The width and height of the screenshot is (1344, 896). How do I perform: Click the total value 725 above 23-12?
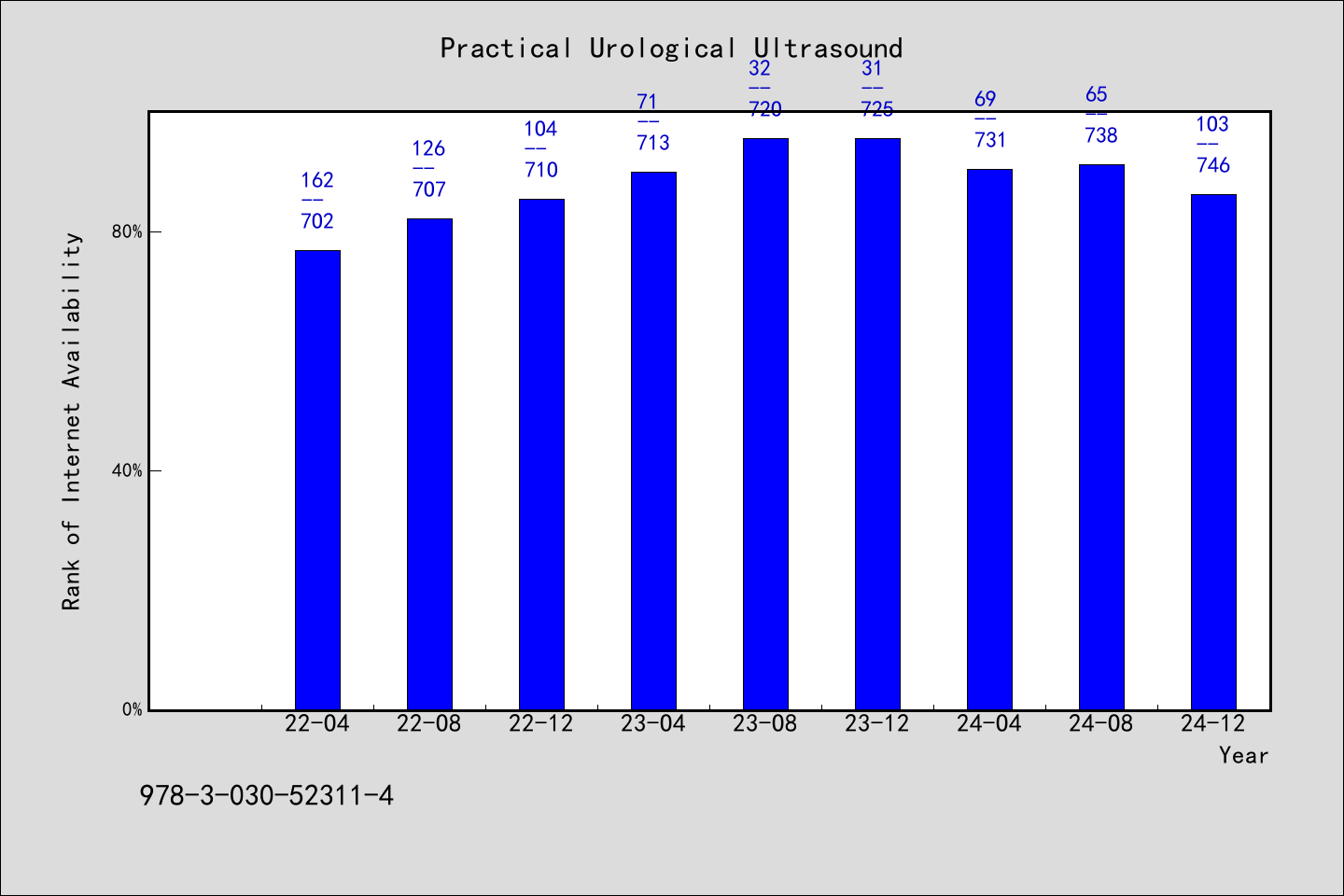click(x=877, y=109)
